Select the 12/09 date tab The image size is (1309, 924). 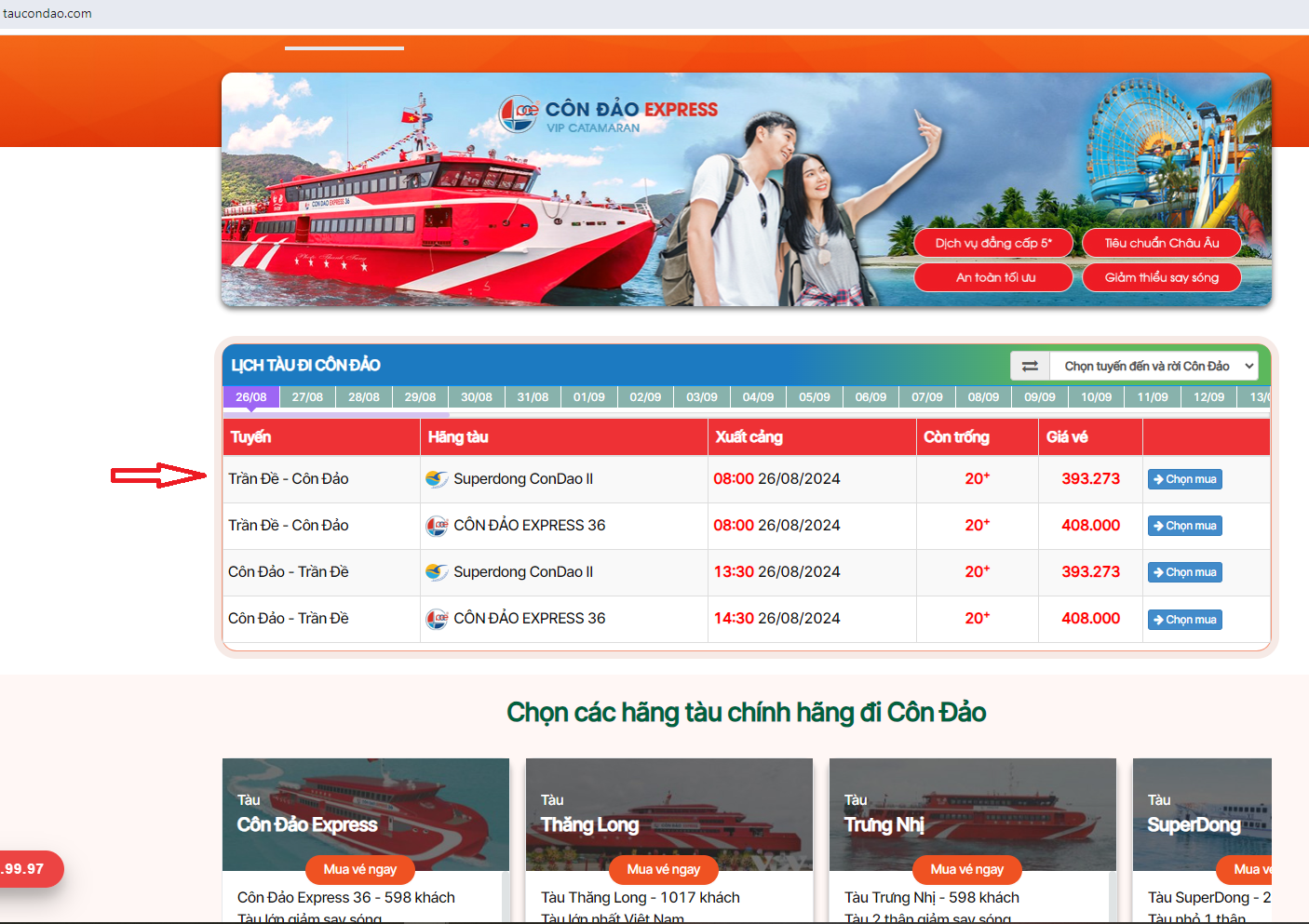[1208, 397]
